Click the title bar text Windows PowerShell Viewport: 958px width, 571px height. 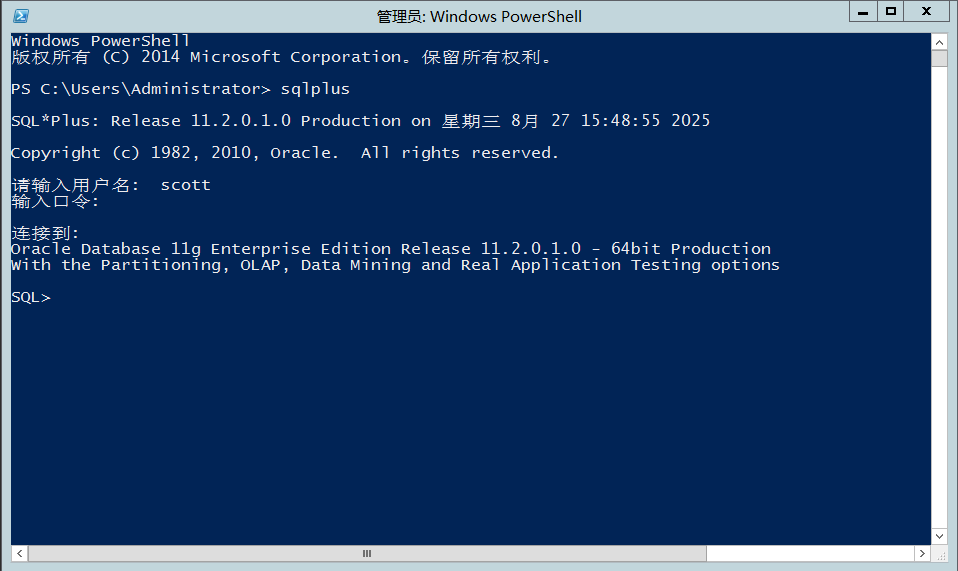click(506, 16)
